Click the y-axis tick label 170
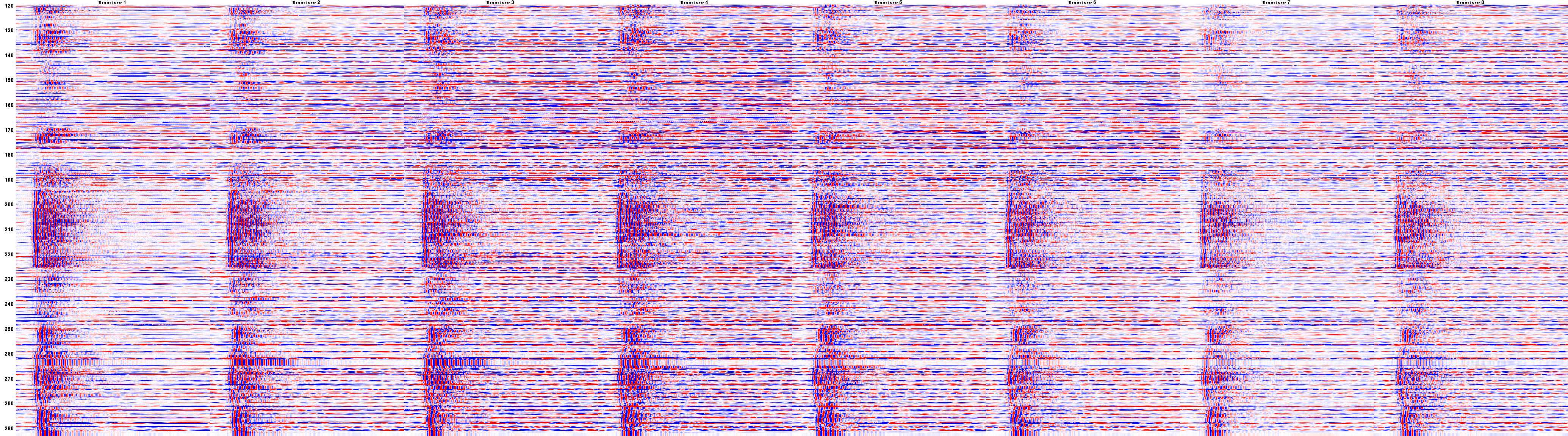The width and height of the screenshot is (1568, 436). pyautogui.click(x=8, y=130)
